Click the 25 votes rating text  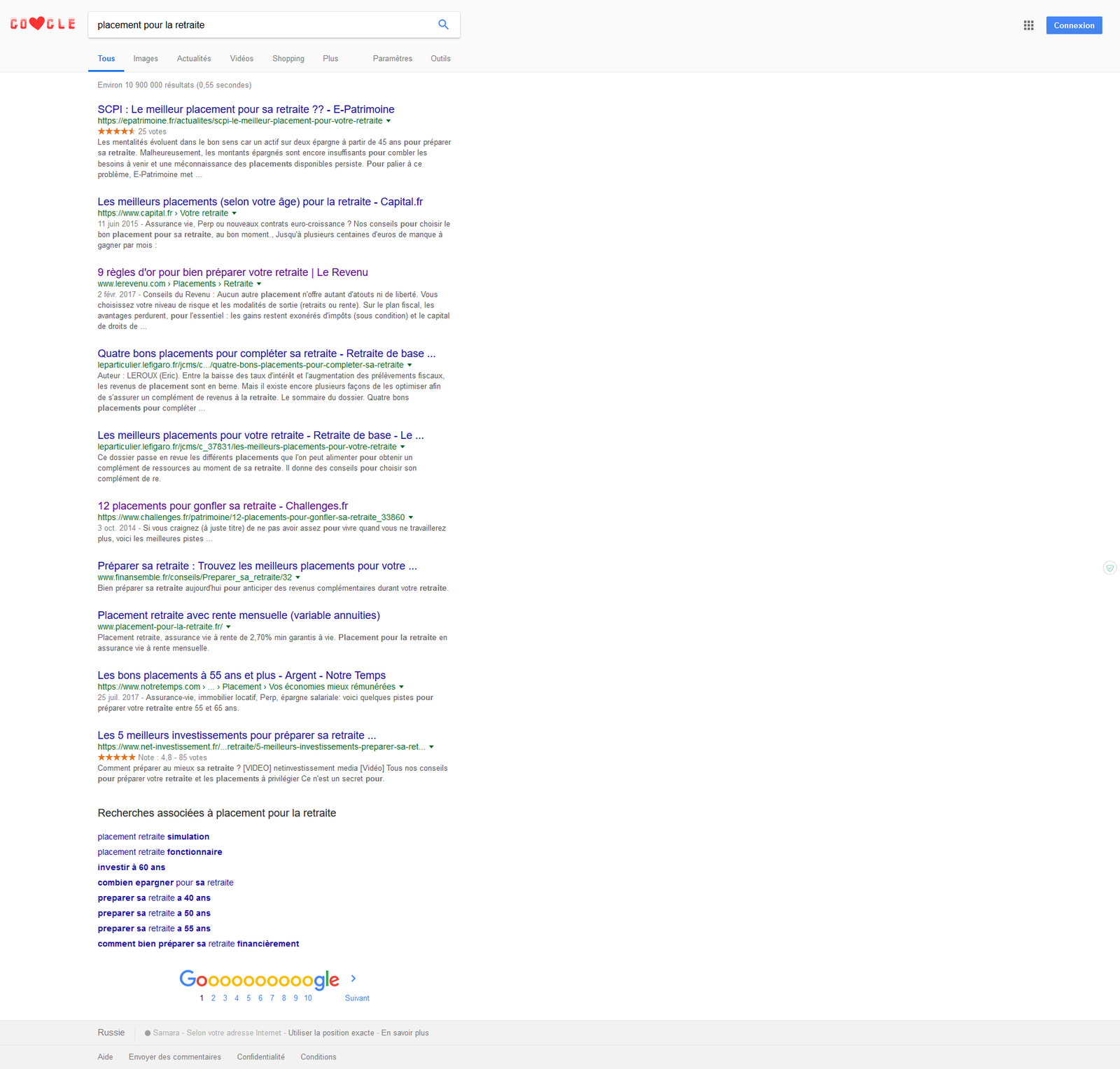point(152,132)
